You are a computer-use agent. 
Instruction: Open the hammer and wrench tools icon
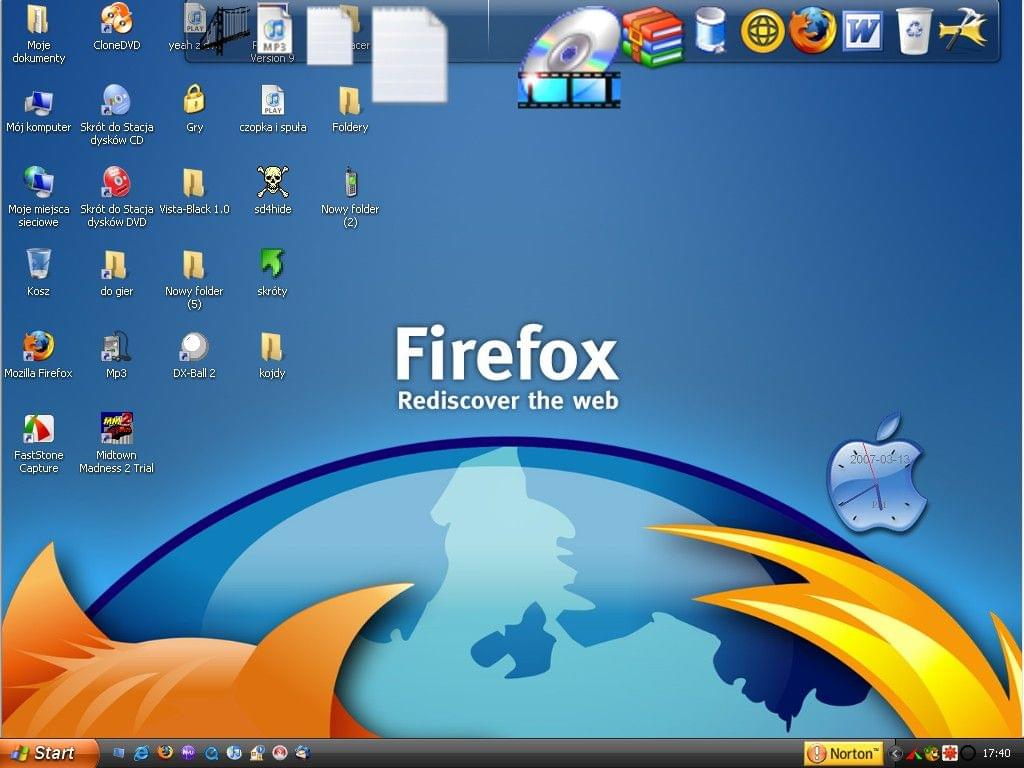[964, 30]
